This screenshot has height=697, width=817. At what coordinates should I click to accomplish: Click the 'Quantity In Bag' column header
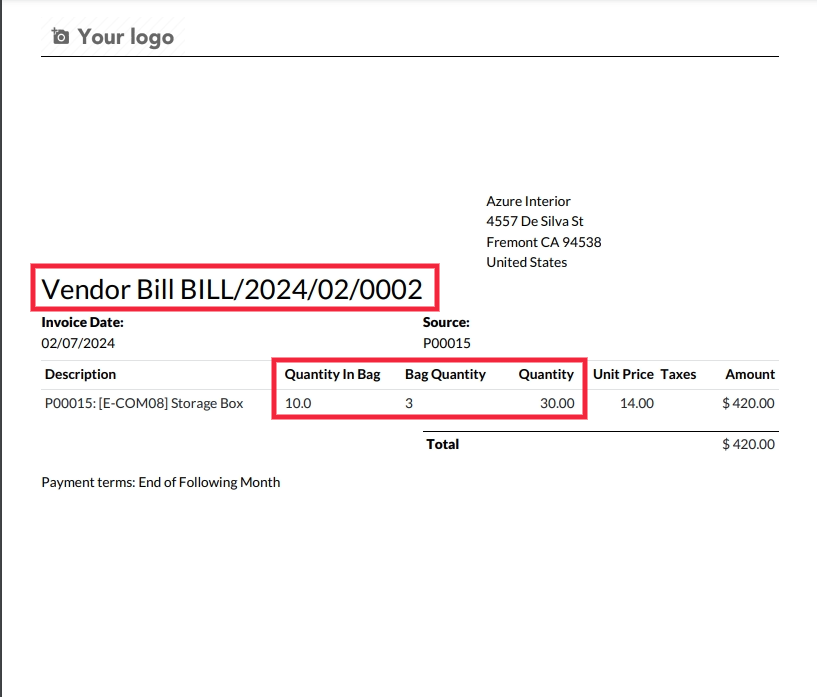click(332, 374)
